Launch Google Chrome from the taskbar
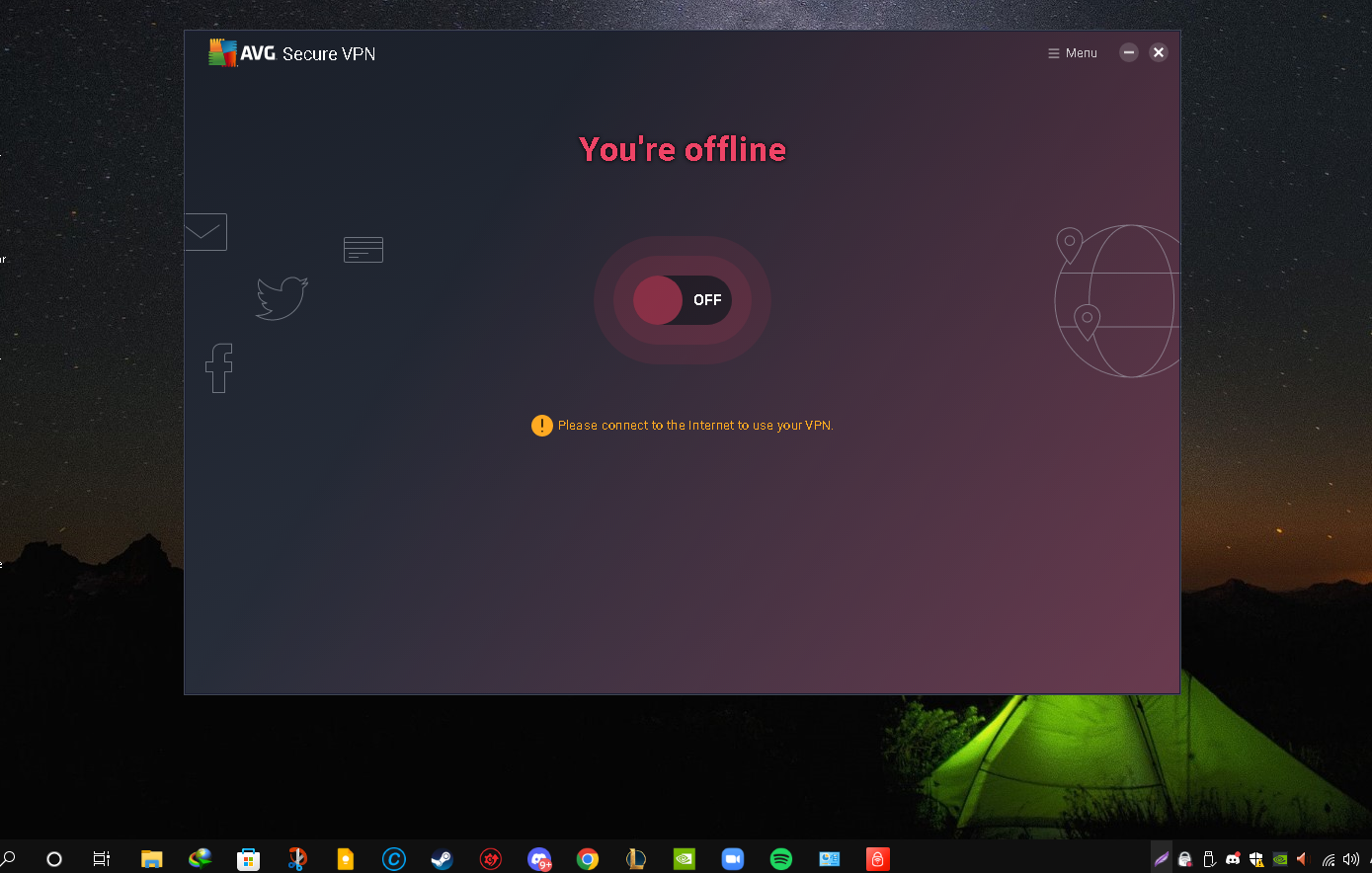The height and width of the screenshot is (873, 1372). (588, 859)
